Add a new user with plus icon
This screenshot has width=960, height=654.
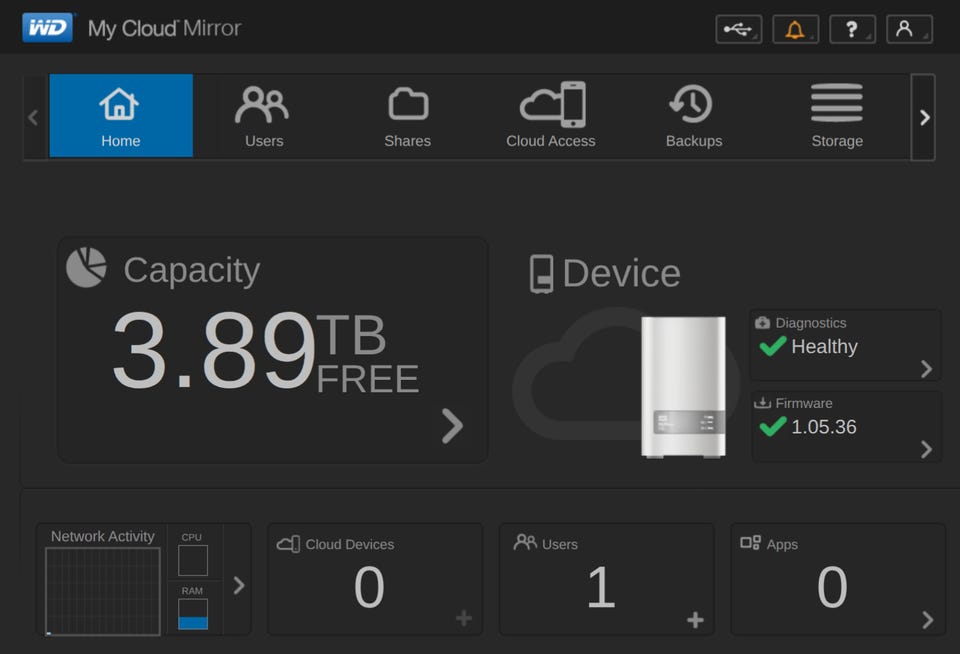(x=695, y=620)
